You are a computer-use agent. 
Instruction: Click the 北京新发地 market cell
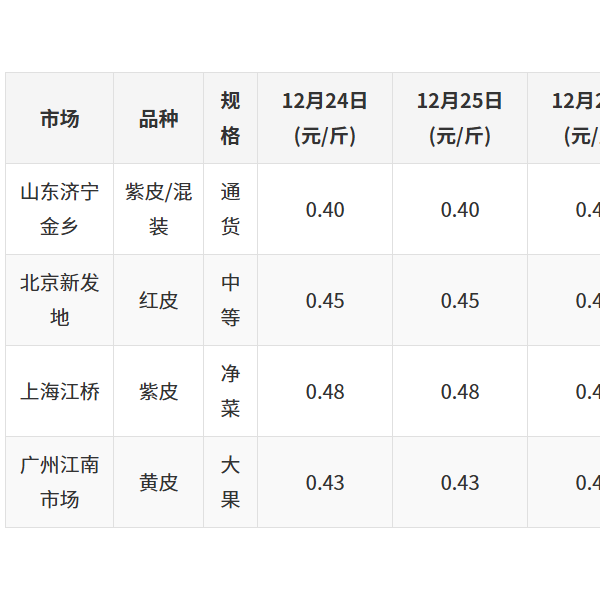coord(60,300)
